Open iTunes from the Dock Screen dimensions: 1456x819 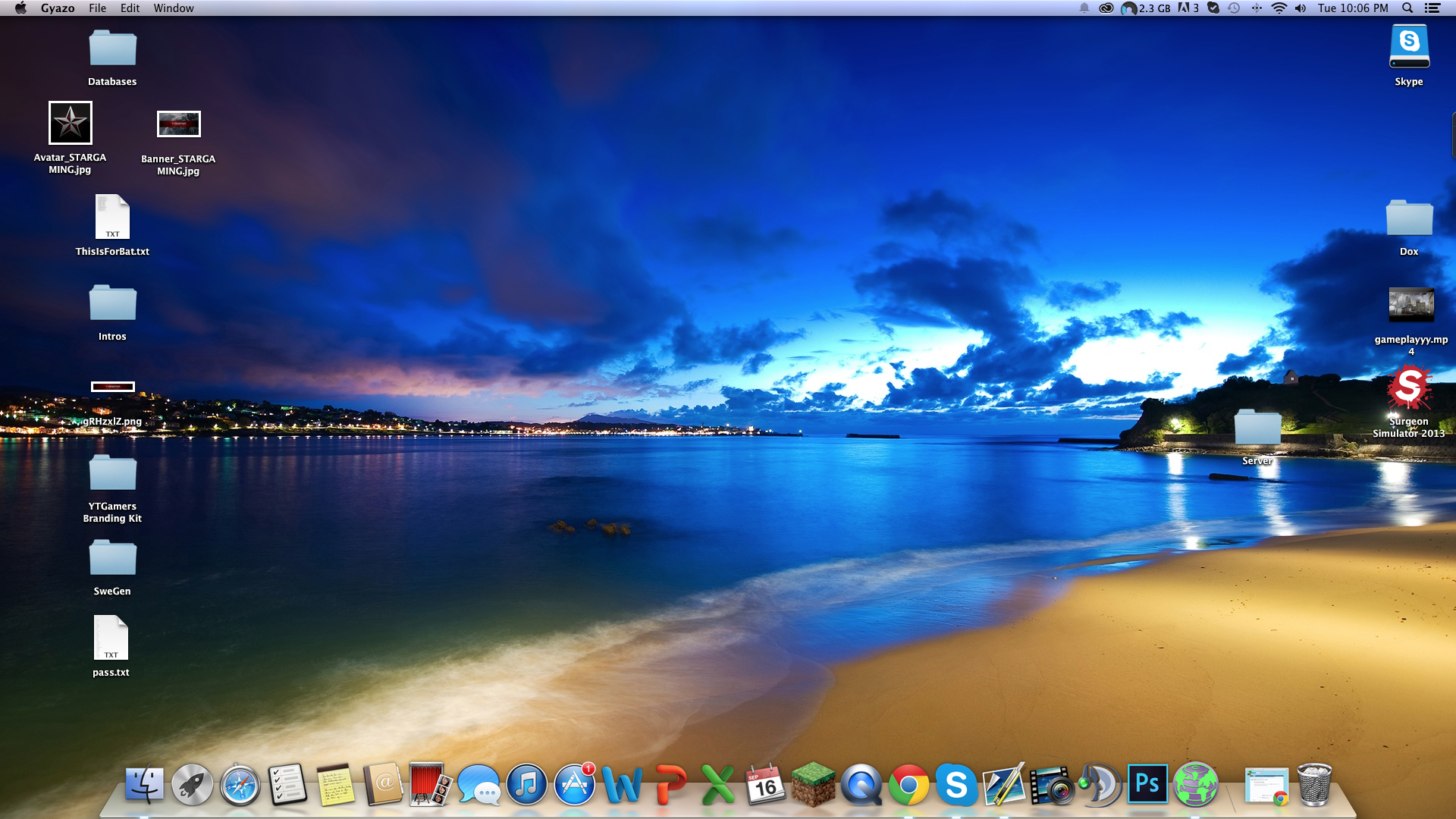pos(526,785)
